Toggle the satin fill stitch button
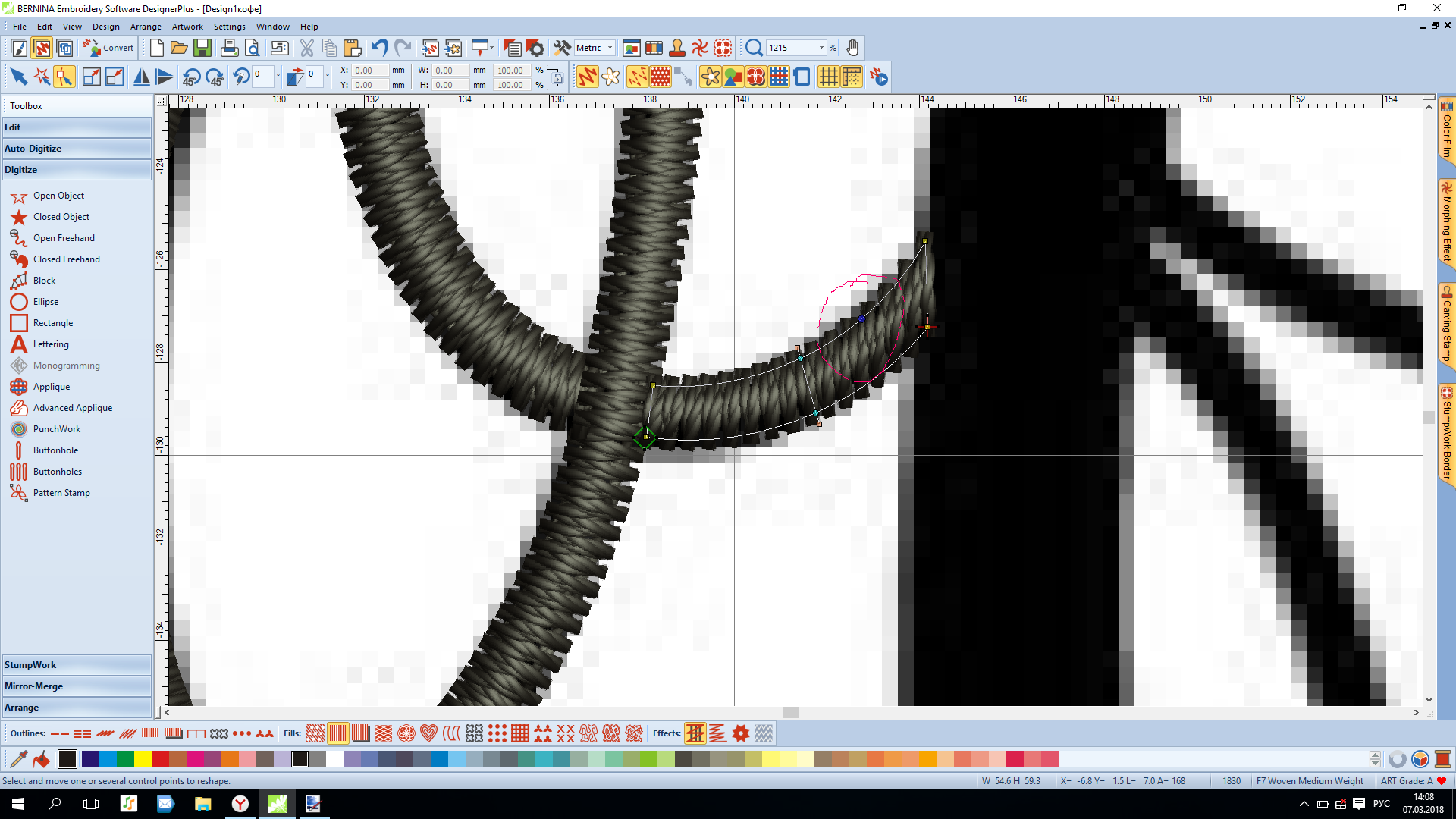Screen dimensions: 1456x819 tap(338, 733)
